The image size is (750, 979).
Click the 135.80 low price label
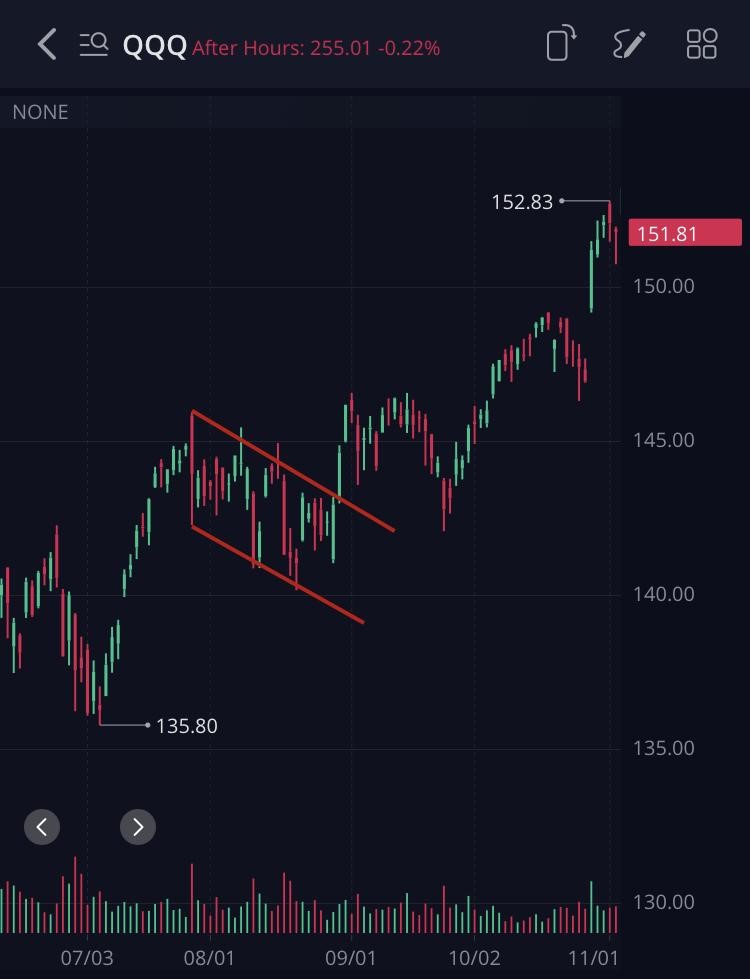coord(187,726)
